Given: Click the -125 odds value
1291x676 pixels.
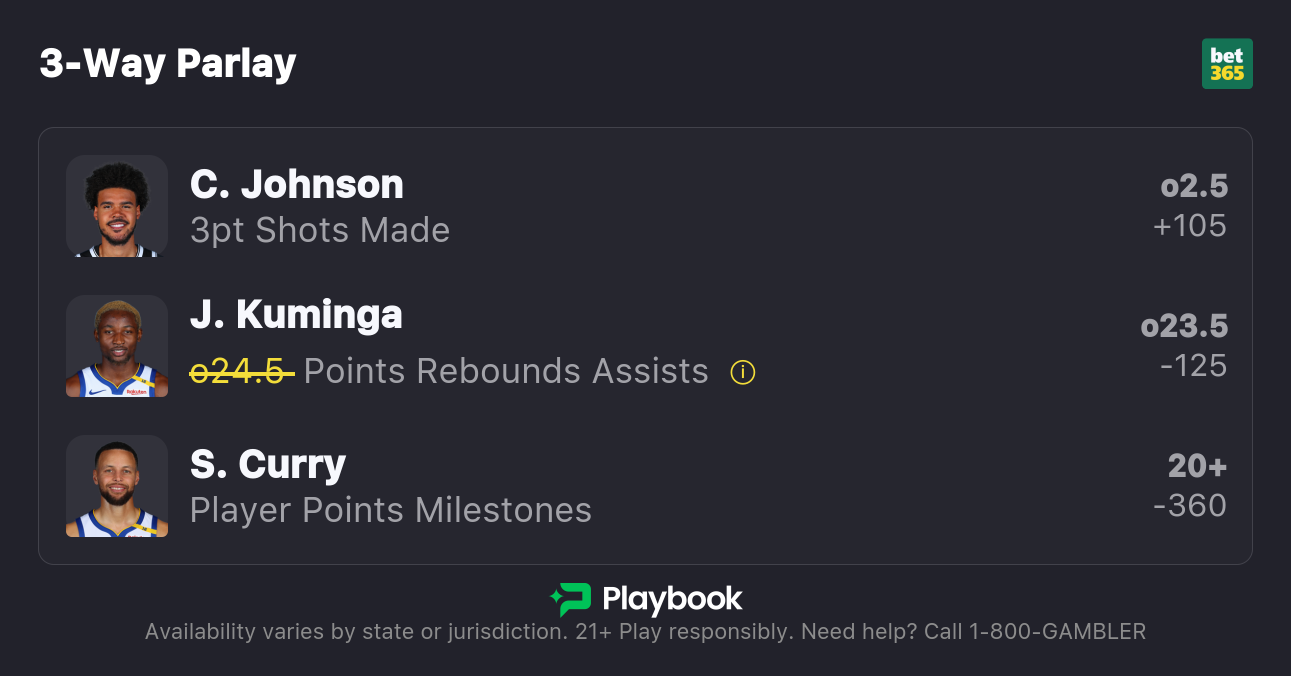Looking at the screenshot, I should [1193, 366].
